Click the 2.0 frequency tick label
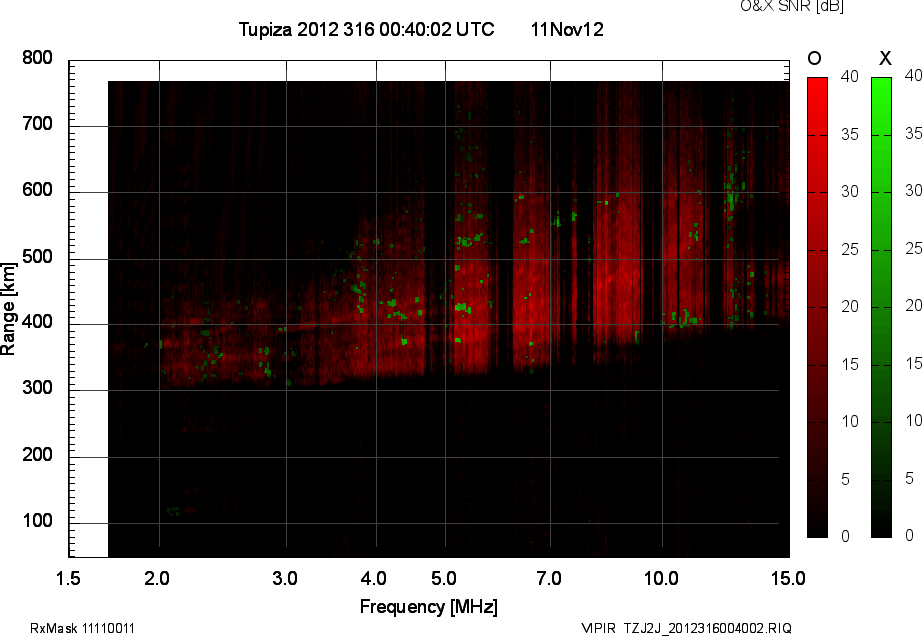Image resolution: width=922 pixels, height=636 pixels. (157, 578)
